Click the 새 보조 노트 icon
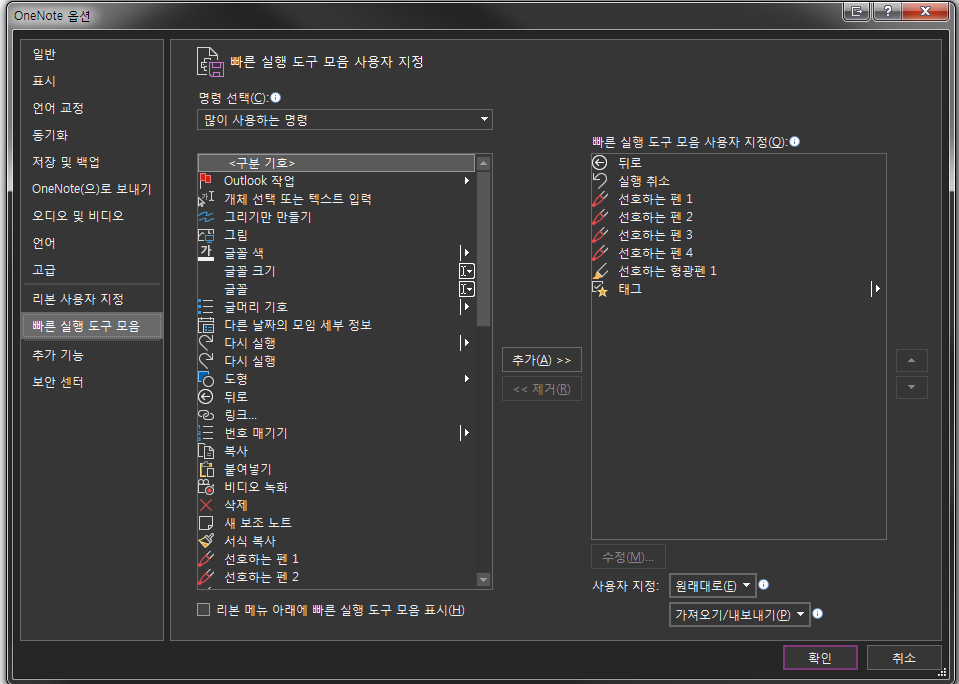Viewport: 959px width, 684px height. click(206, 523)
